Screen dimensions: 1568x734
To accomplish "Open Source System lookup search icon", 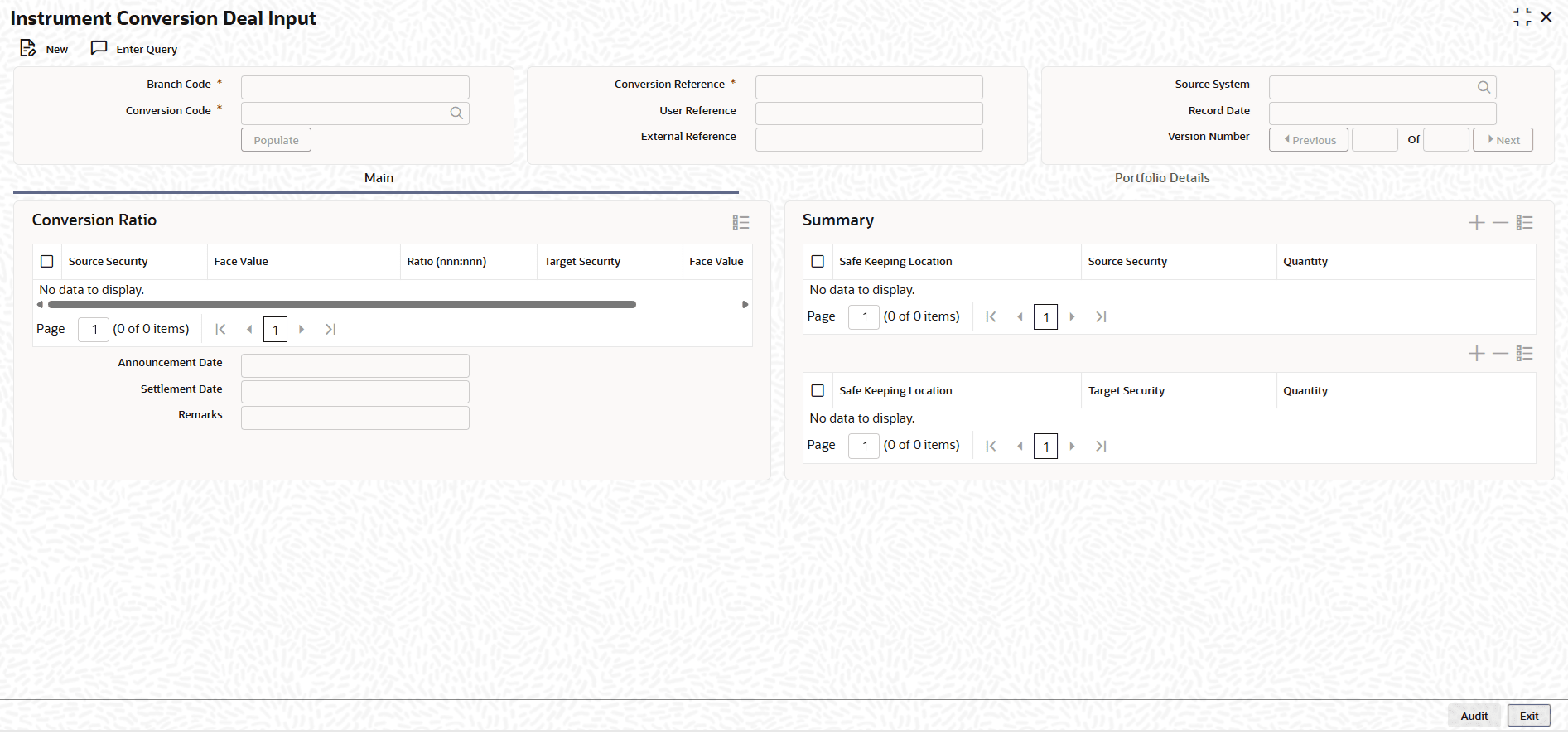I will point(1484,87).
